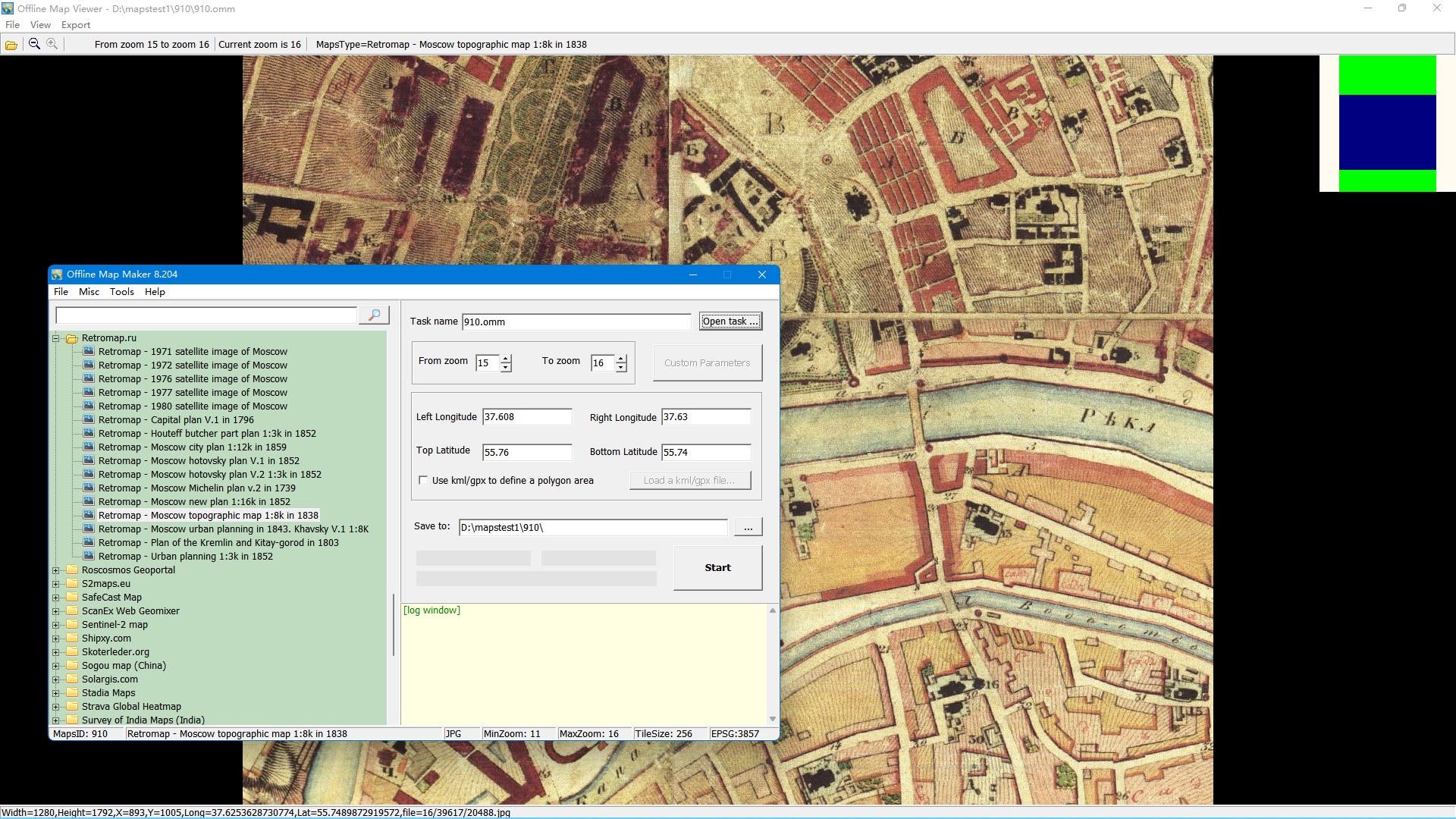Expand the Sentinel-2 map node
Image resolution: width=1456 pixels, height=819 pixels.
[x=55, y=625]
